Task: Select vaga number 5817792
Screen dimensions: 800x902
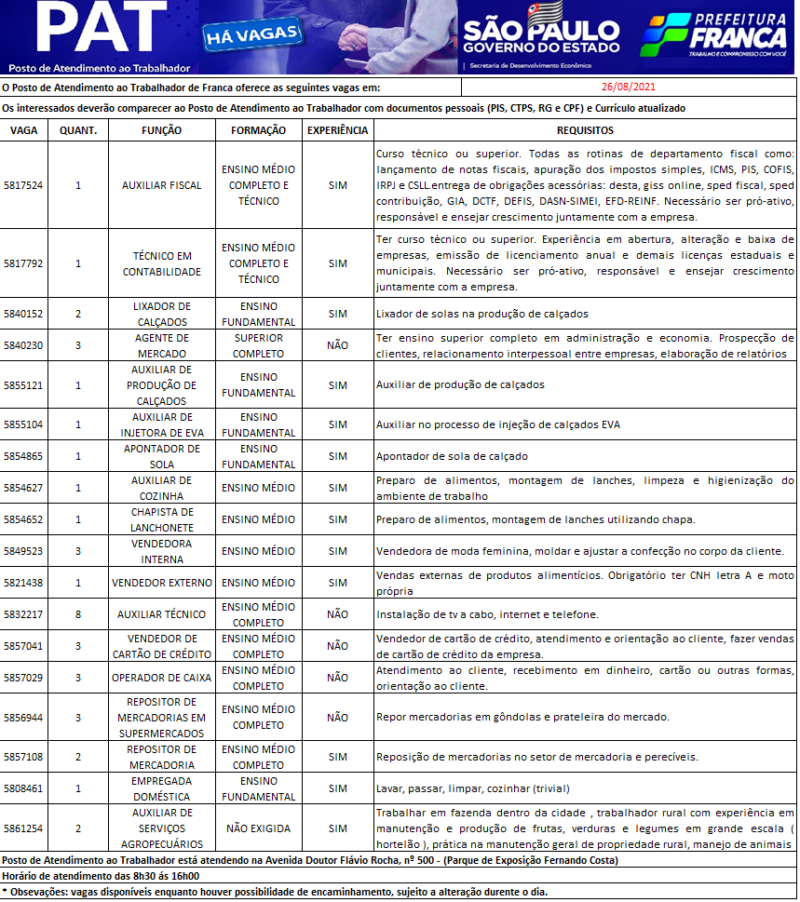Action: 23,263
